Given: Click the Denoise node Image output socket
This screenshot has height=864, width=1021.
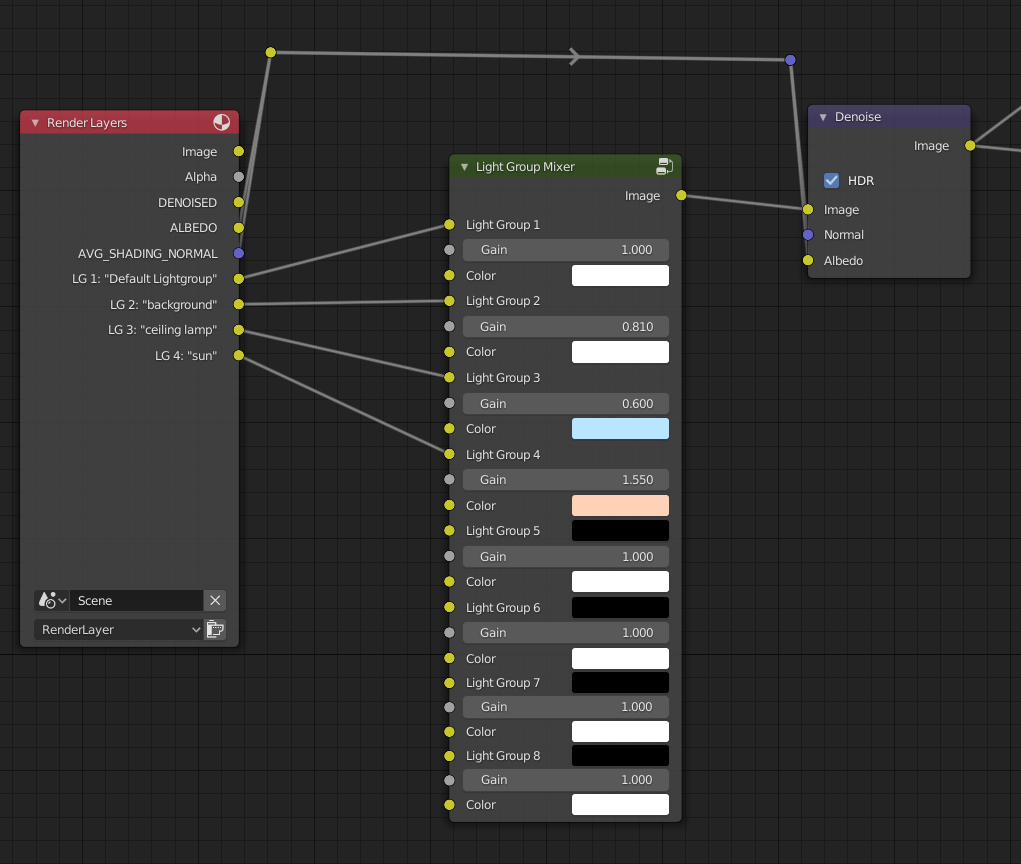Looking at the screenshot, I should [970, 146].
